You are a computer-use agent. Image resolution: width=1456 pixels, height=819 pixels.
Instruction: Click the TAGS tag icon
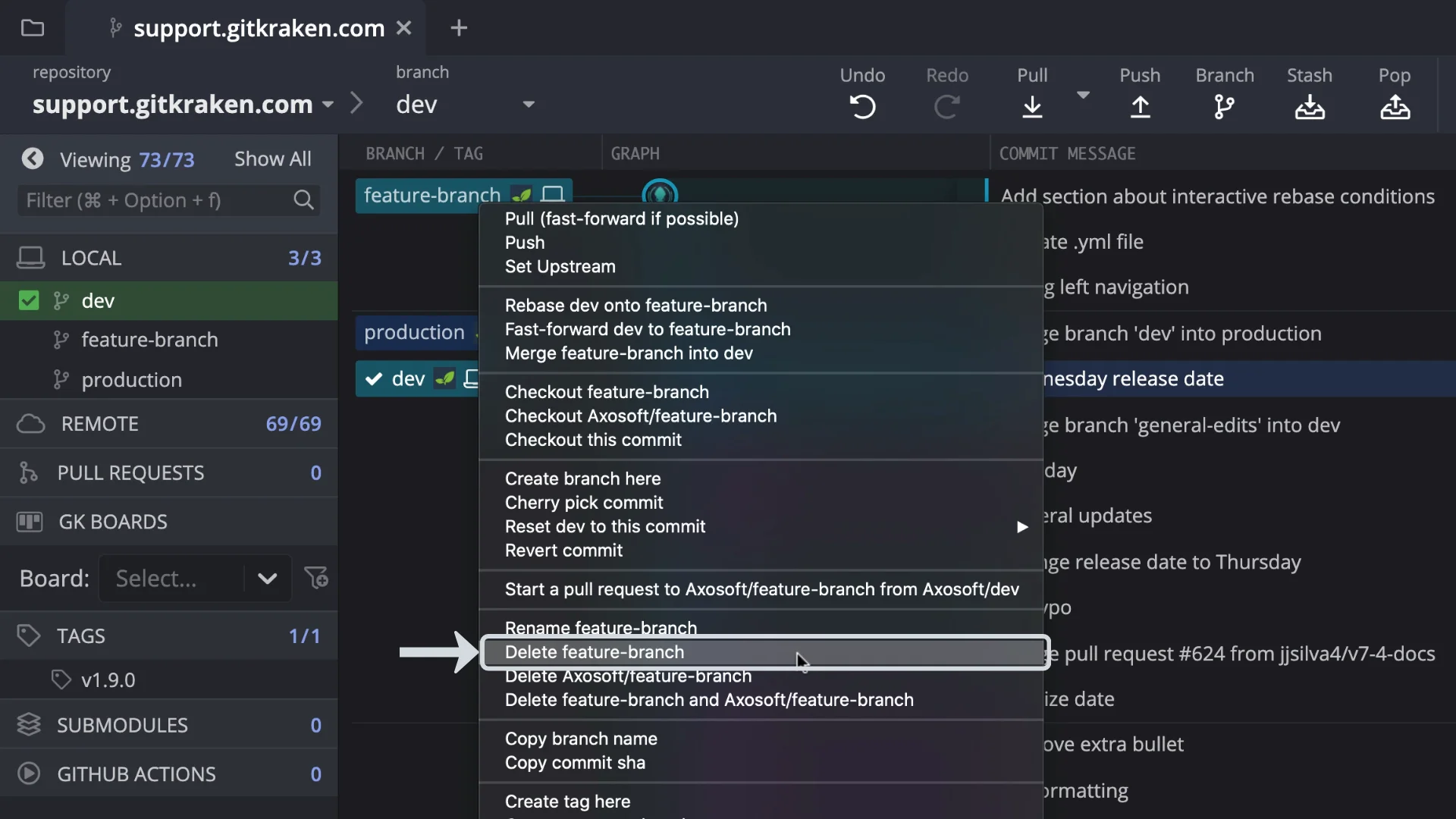28,635
